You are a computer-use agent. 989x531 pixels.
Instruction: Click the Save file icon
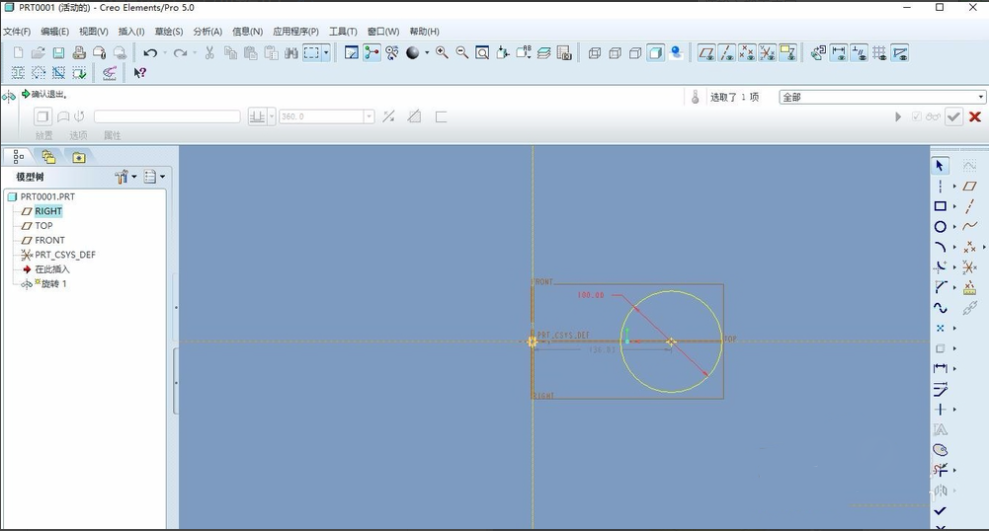(x=58, y=53)
